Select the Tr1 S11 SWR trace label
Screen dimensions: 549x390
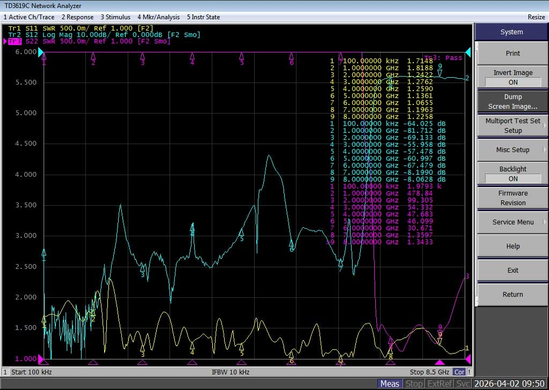[81, 28]
